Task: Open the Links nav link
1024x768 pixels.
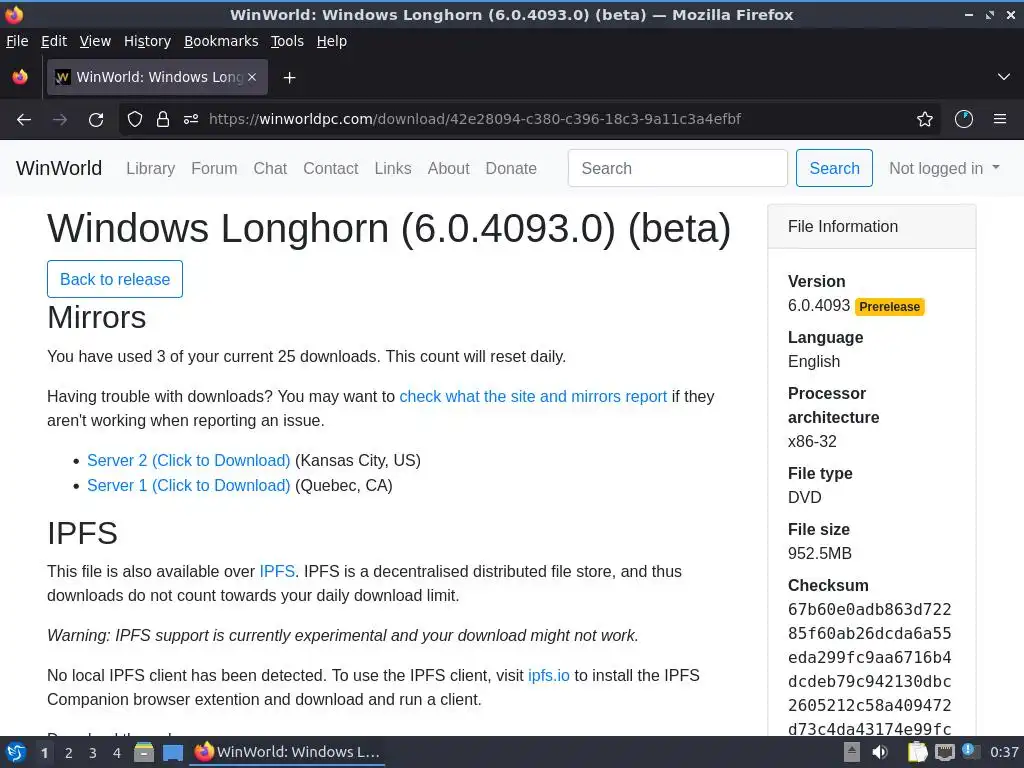Action: pos(393,168)
